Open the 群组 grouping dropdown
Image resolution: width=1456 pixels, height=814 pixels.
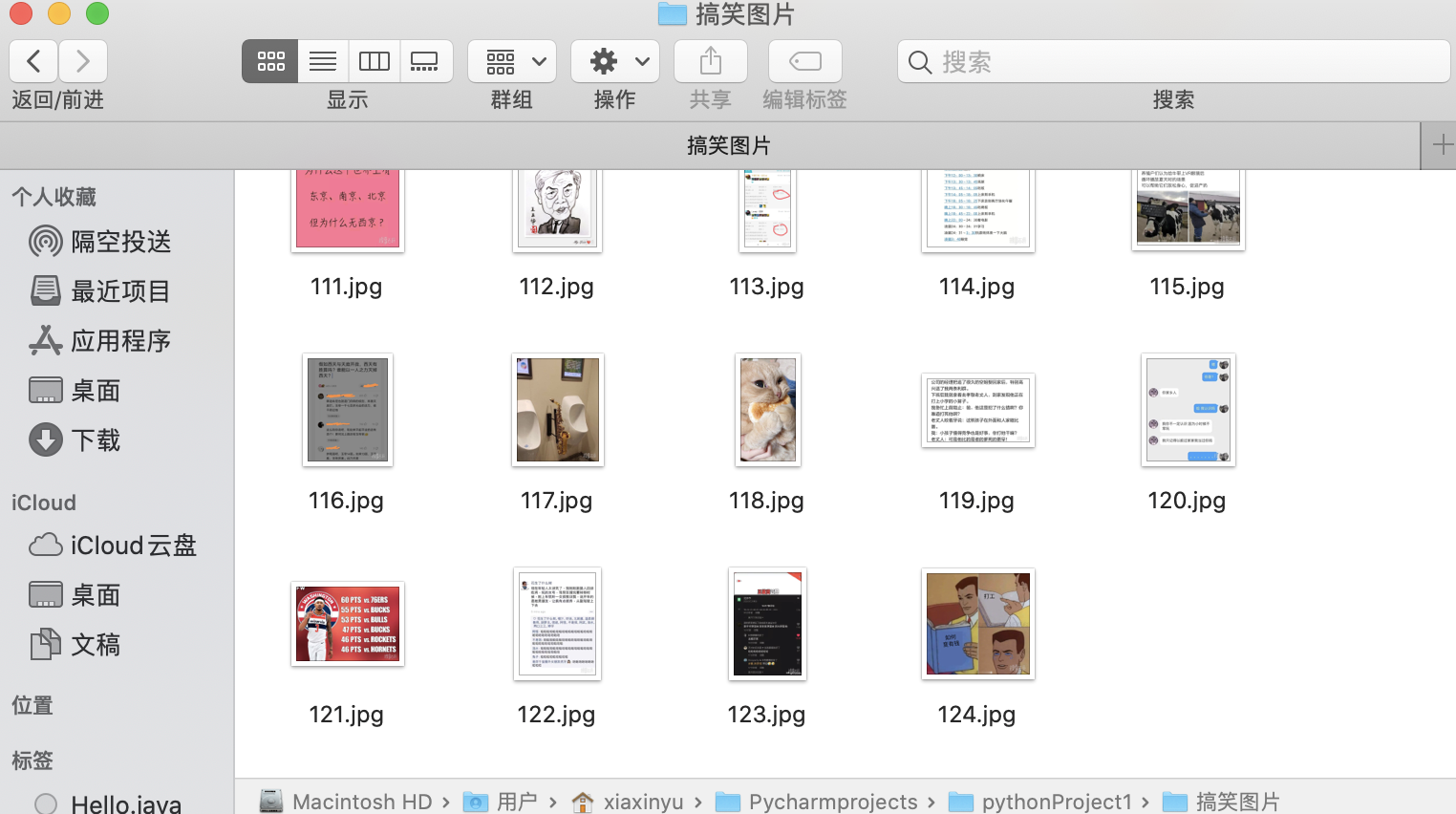511,60
